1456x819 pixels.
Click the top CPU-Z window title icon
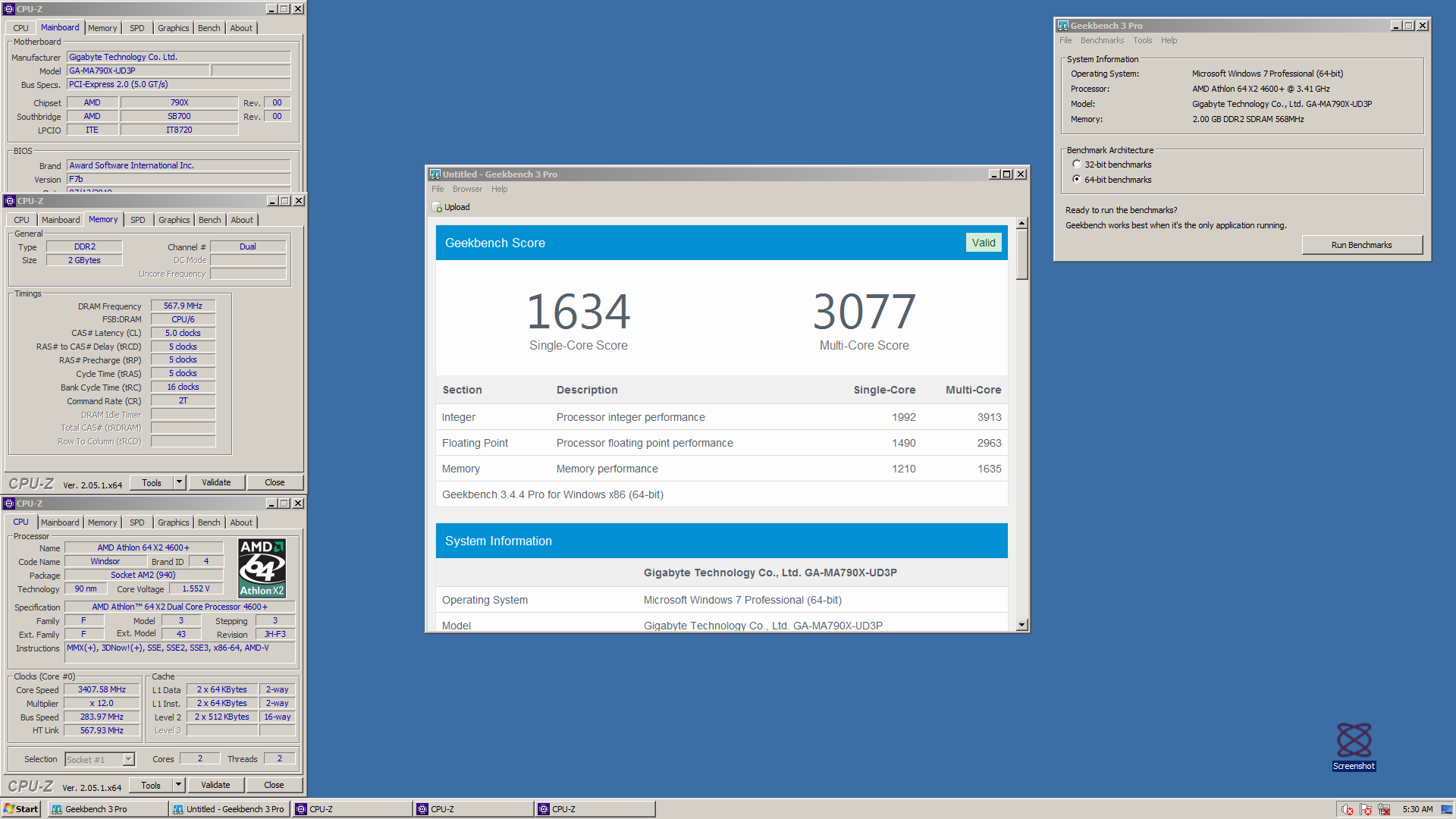[9, 9]
